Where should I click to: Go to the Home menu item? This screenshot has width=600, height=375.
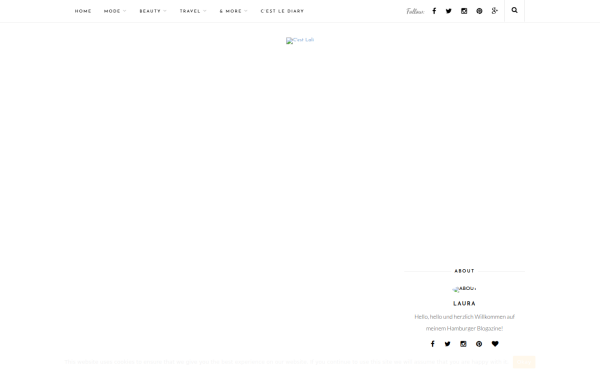click(x=83, y=11)
